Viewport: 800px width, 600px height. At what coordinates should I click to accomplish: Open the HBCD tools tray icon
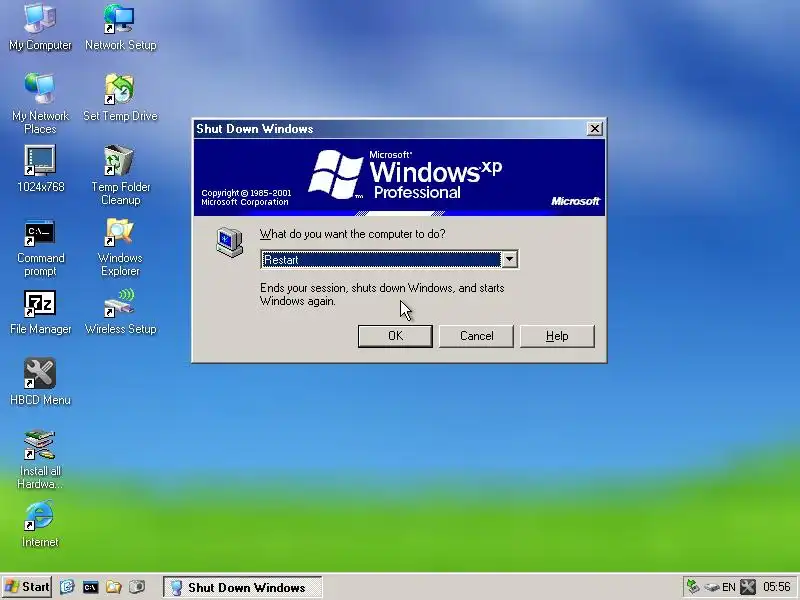(x=748, y=587)
